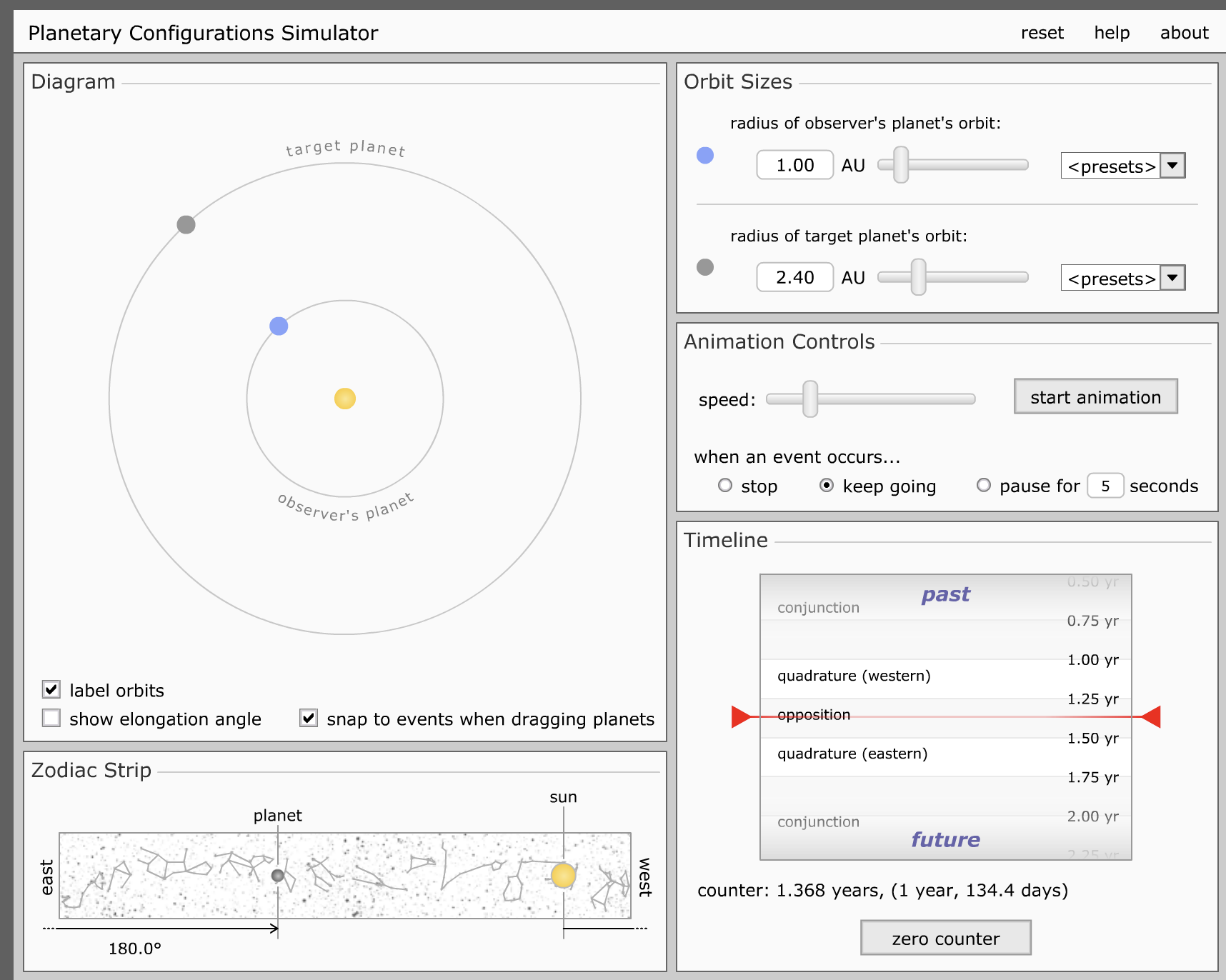Click the zero counter button
This screenshot has width=1226, height=980.
(x=945, y=938)
